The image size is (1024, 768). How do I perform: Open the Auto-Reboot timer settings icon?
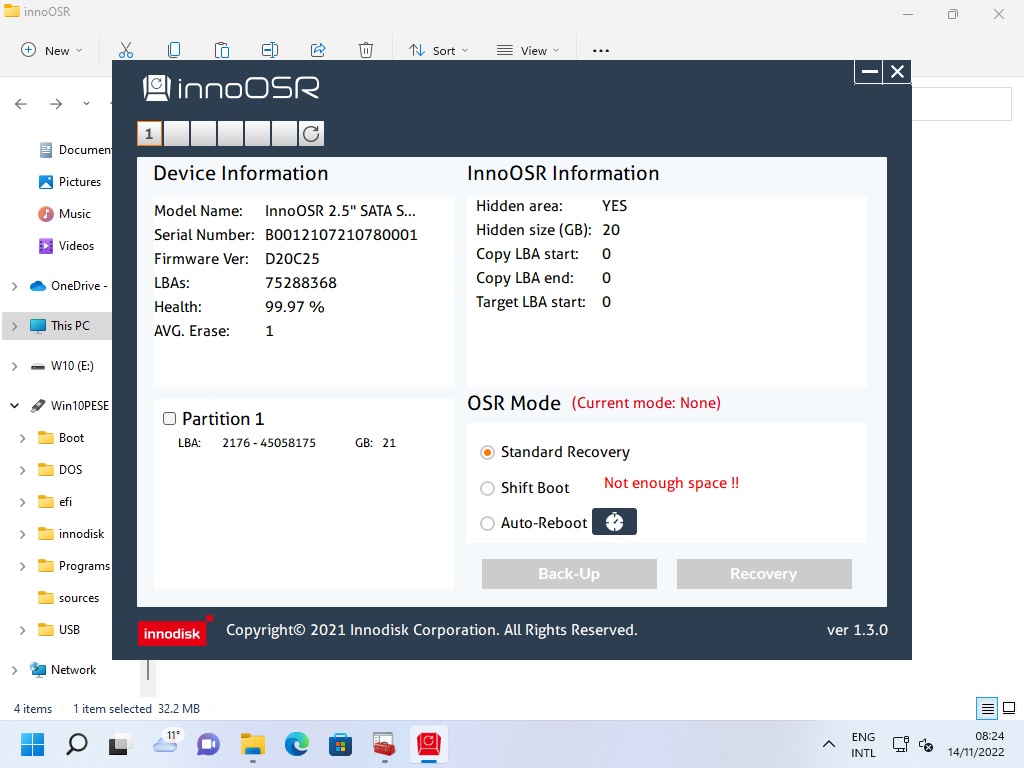614,522
